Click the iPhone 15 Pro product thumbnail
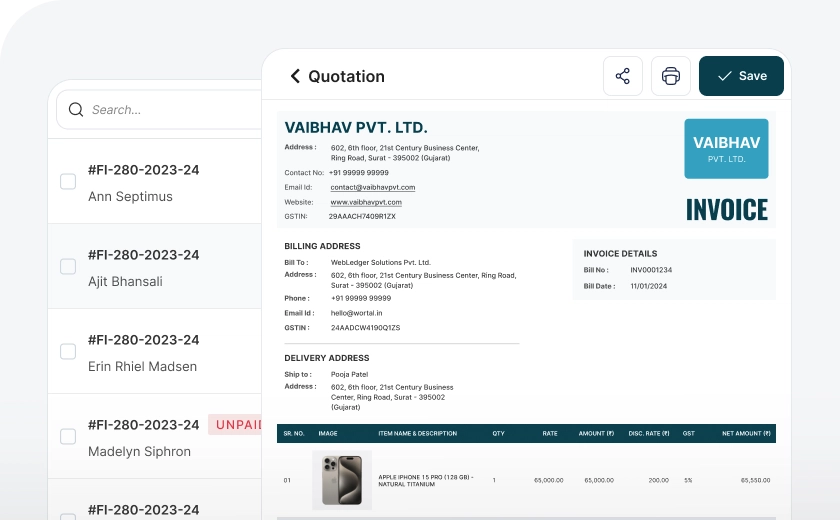The image size is (840, 520). [x=342, y=480]
